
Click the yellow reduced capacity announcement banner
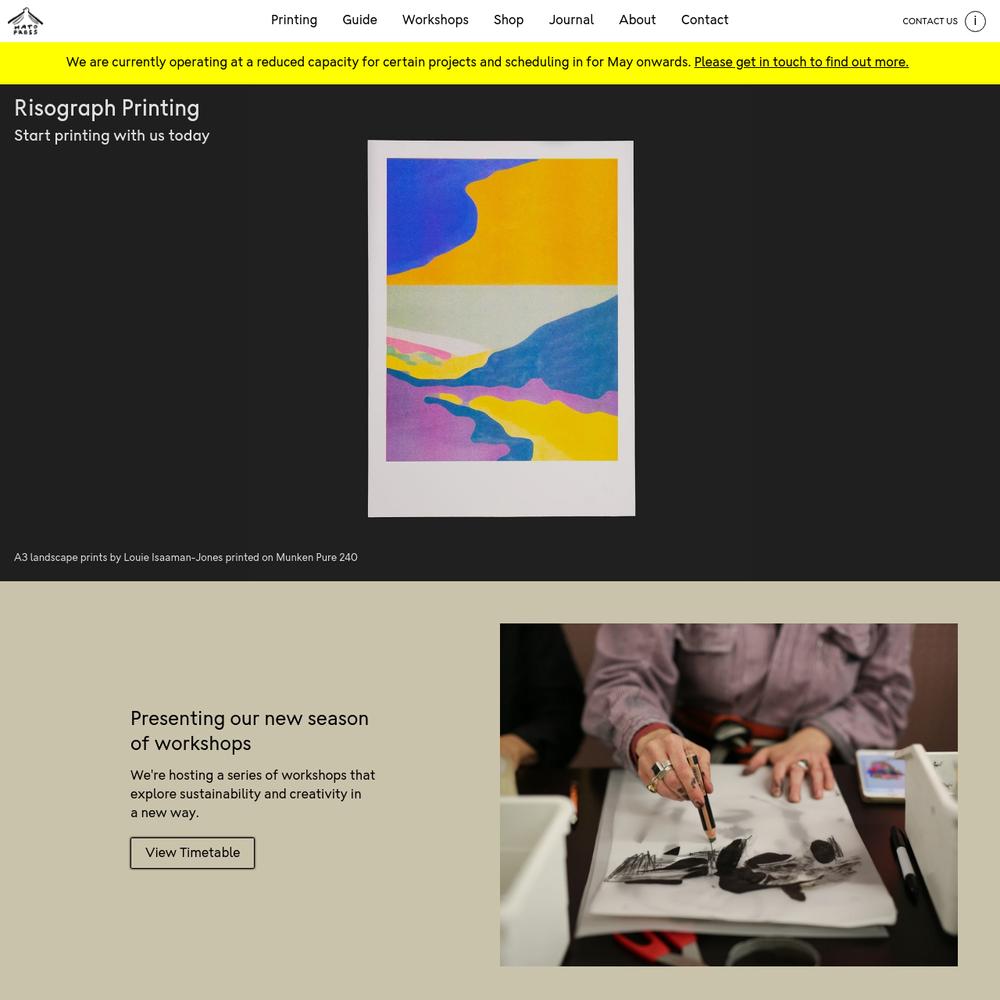tap(500, 62)
